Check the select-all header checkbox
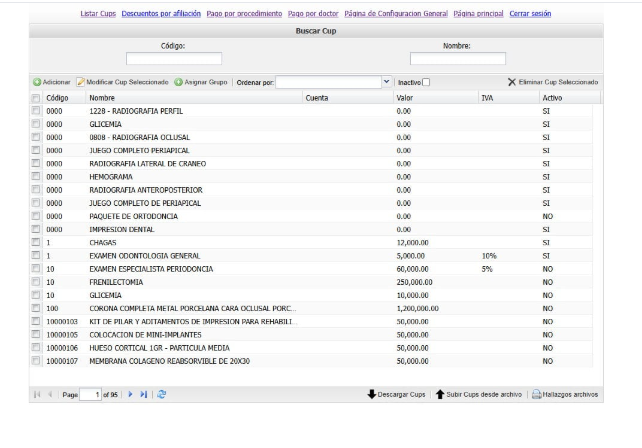The image size is (642, 448). click(37, 98)
